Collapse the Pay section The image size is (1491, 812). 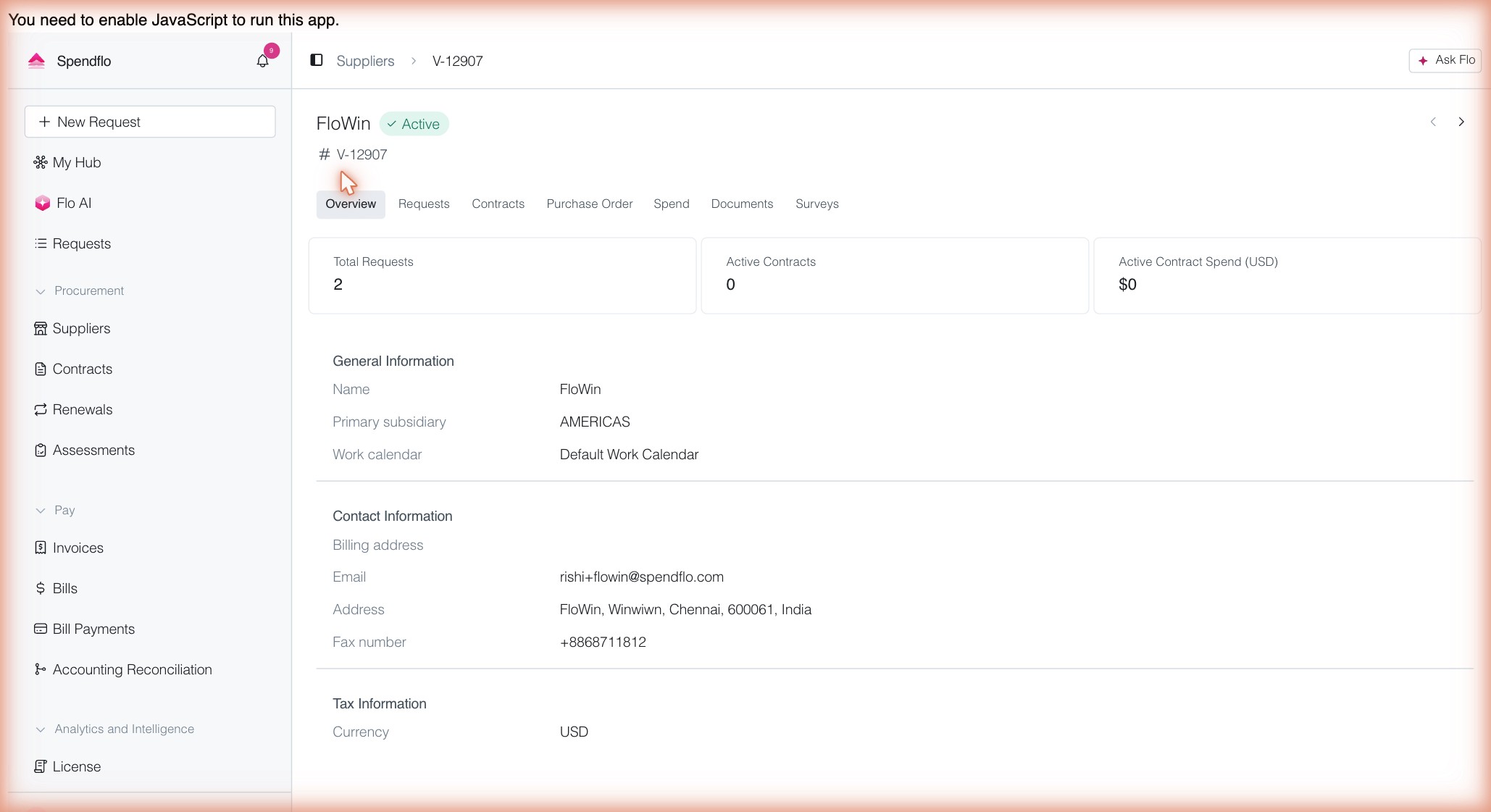pos(41,511)
